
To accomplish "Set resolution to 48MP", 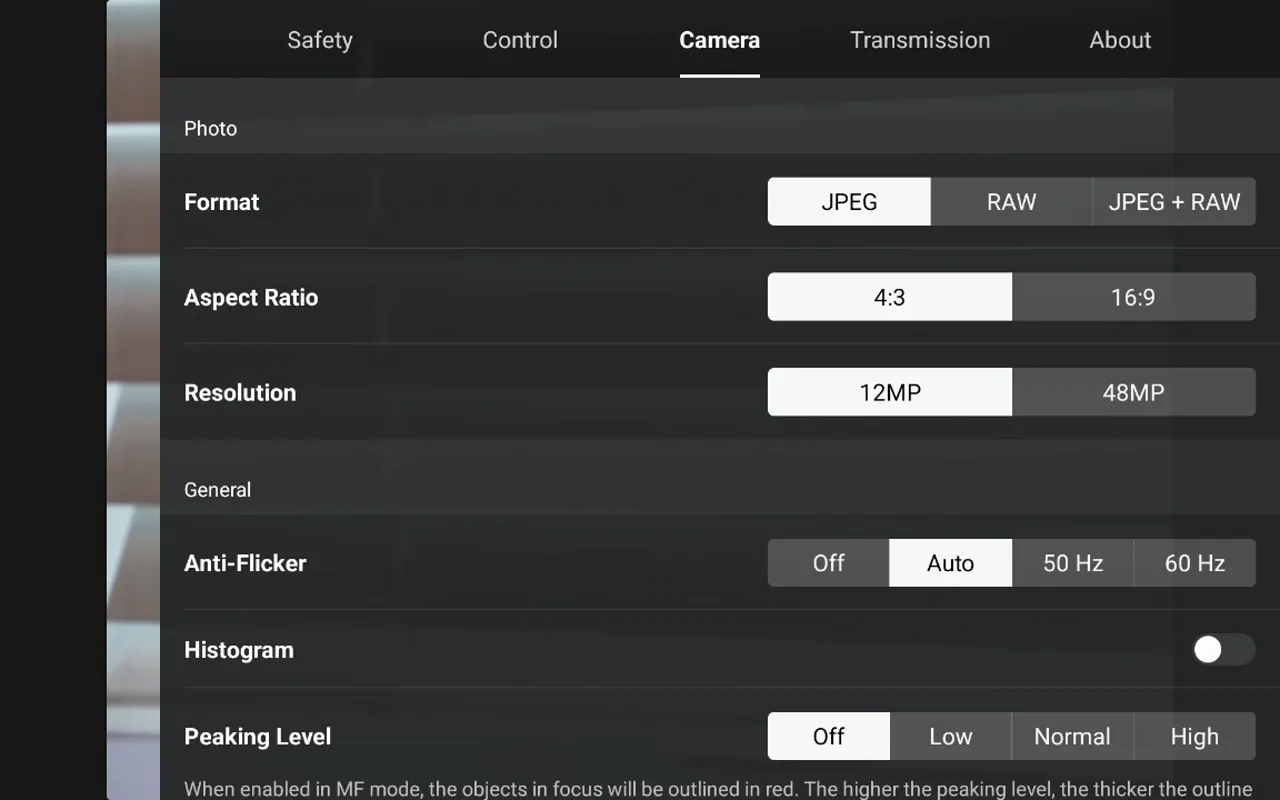I will coord(1135,391).
